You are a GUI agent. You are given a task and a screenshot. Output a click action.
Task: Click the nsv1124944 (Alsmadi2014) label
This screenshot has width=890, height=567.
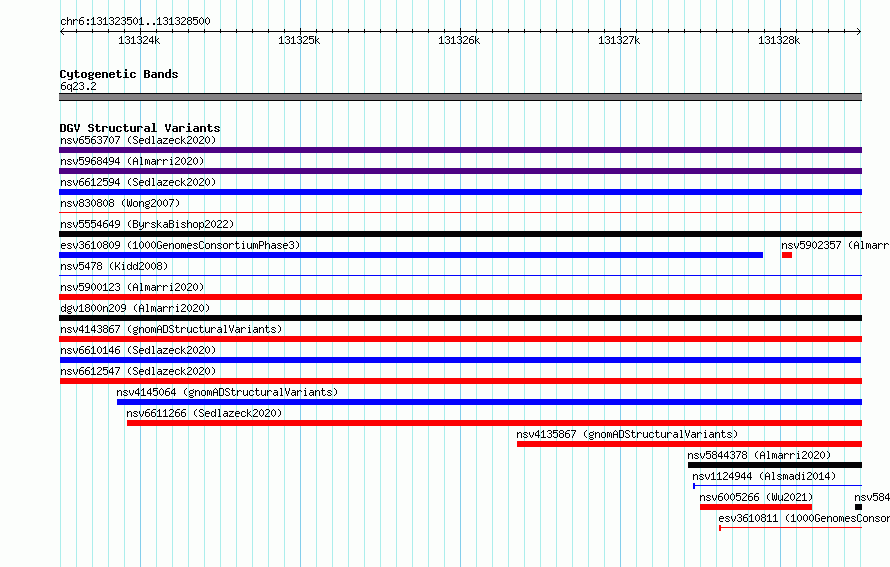[764, 476]
